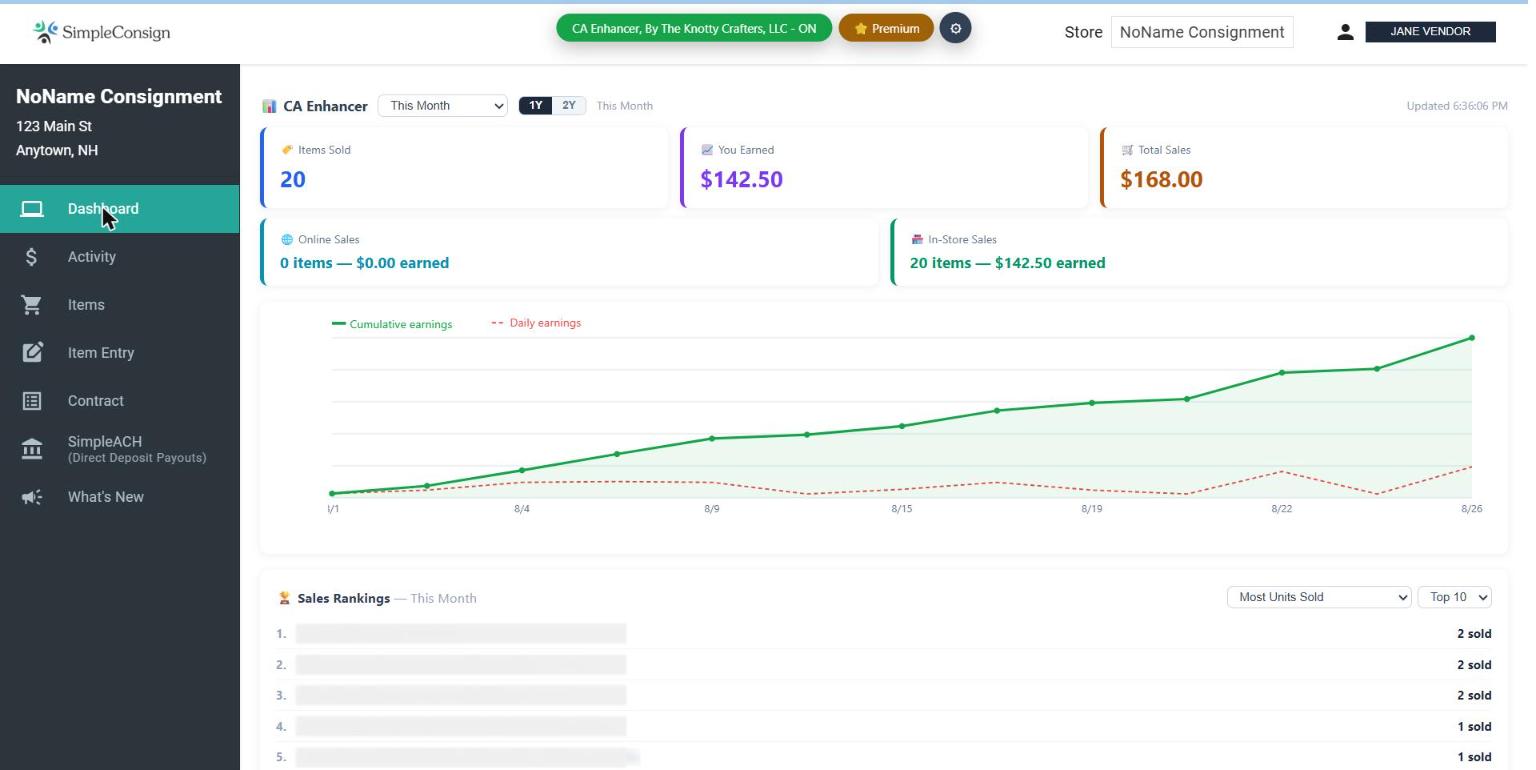Open the Most Units Sold dropdown

click(x=1319, y=597)
